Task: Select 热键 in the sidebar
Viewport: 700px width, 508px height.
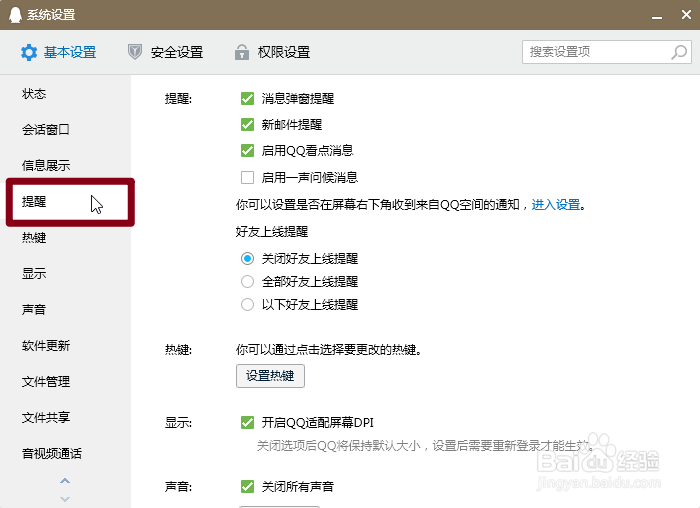Action: 34,237
